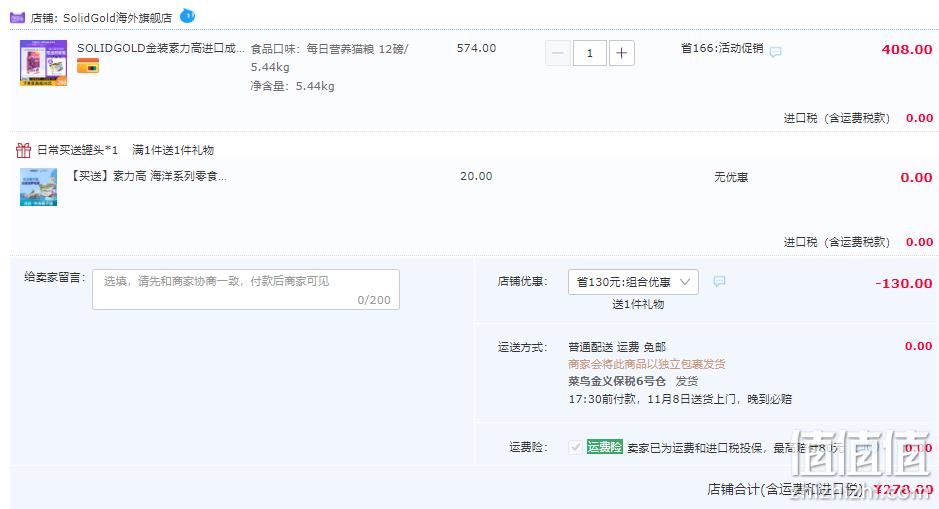Click the gift icon beside 日常买送罐头*1
Viewport: 939px width, 509px height.
coord(23,150)
